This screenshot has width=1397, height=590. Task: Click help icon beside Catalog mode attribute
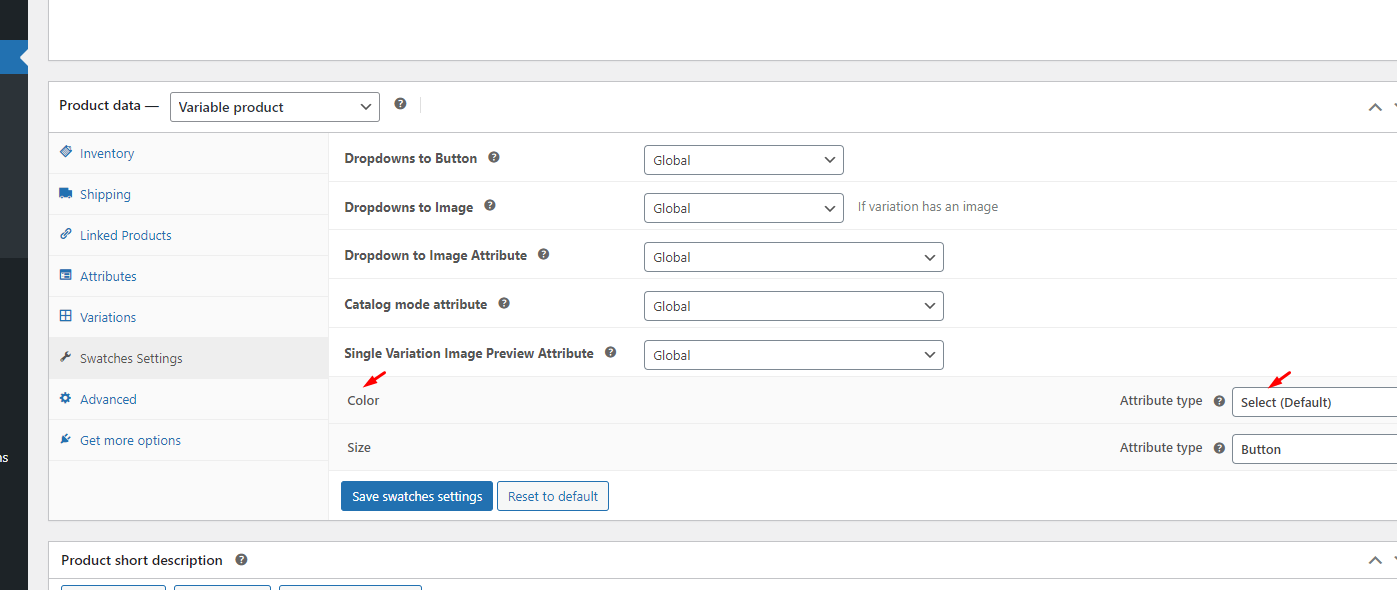click(504, 303)
